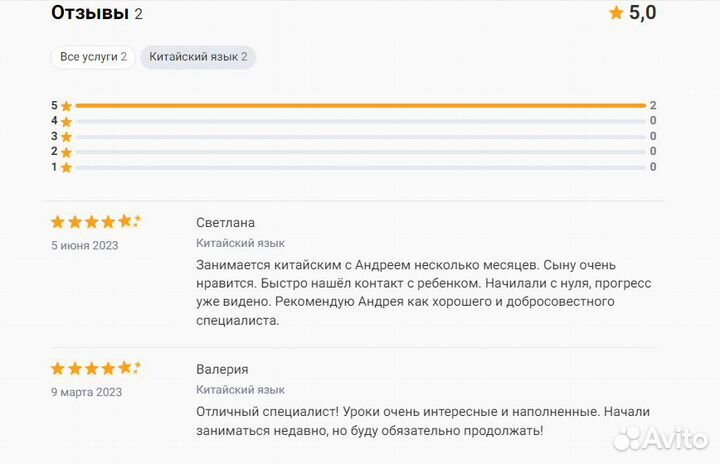Click the date '9 марта 2023'
Screen dimensions: 720x464
pyautogui.click(x=86, y=392)
